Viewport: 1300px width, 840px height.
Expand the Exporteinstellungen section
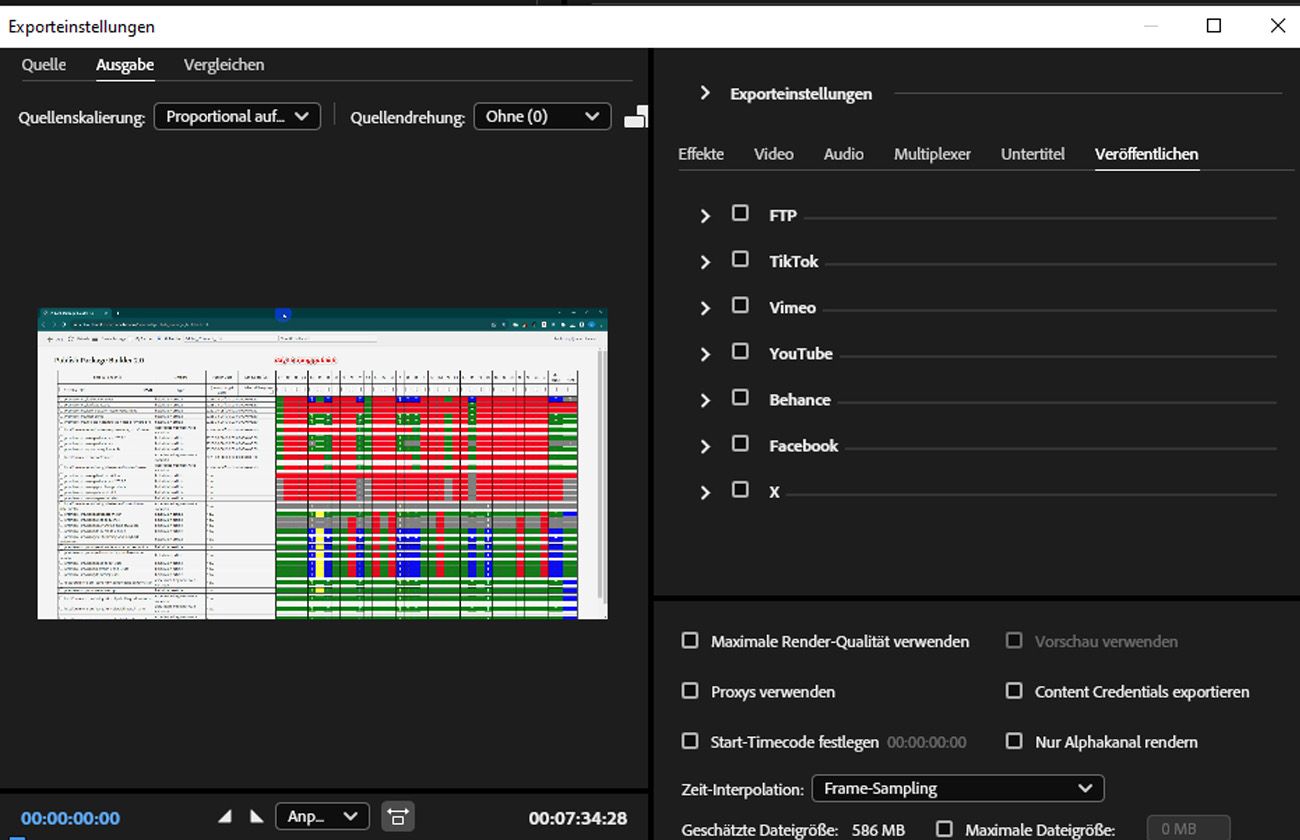click(x=705, y=93)
